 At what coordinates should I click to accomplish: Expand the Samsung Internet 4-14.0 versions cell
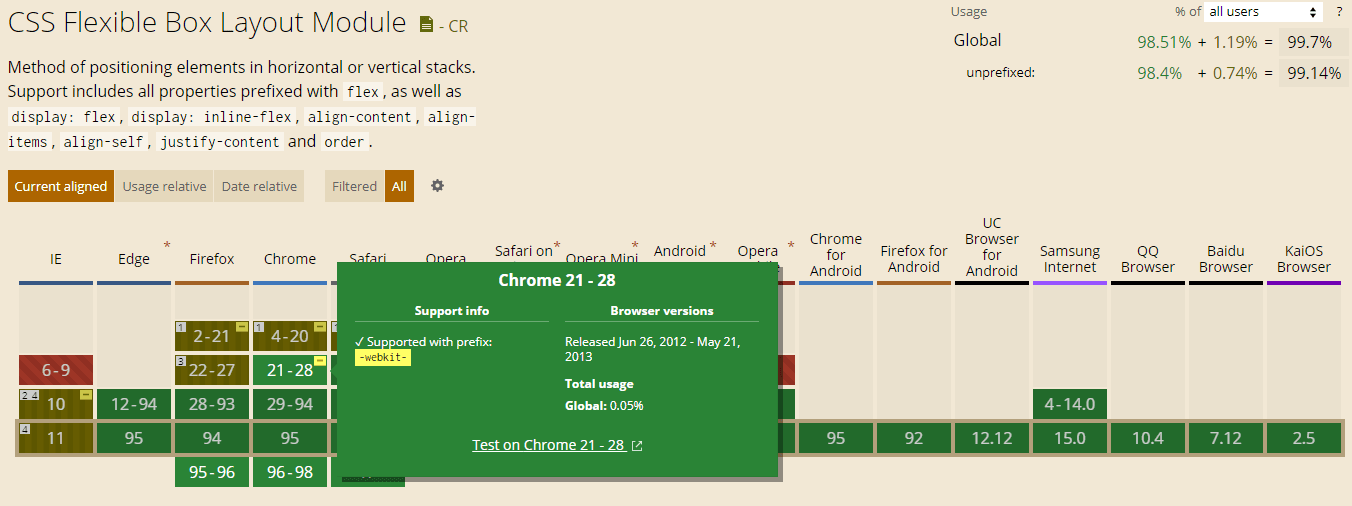pos(1069,404)
